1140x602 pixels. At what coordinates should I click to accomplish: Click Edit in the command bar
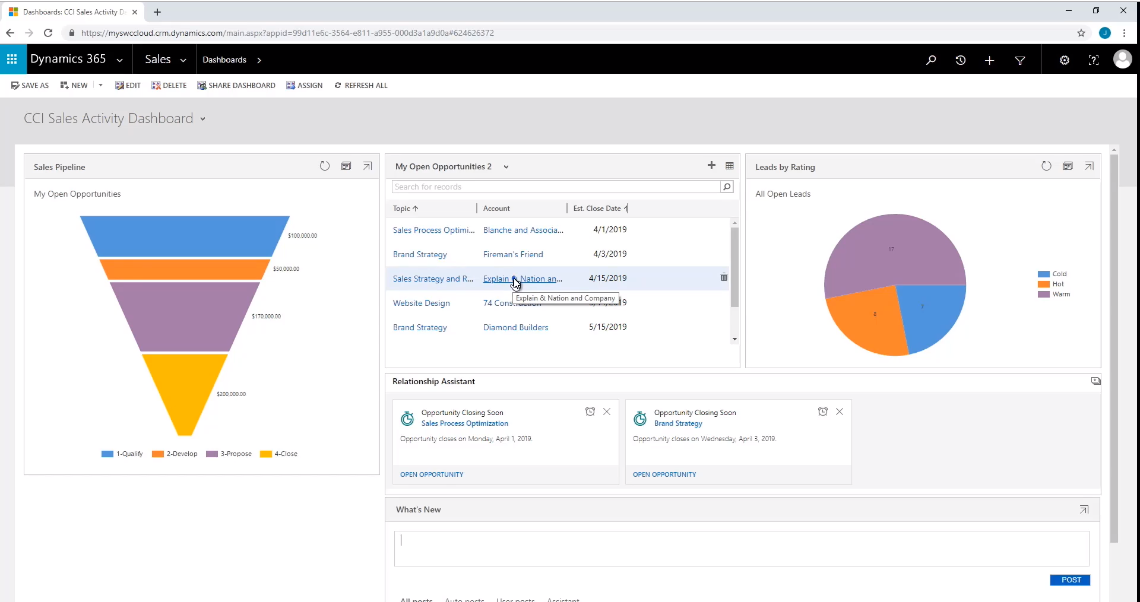[x=128, y=85]
